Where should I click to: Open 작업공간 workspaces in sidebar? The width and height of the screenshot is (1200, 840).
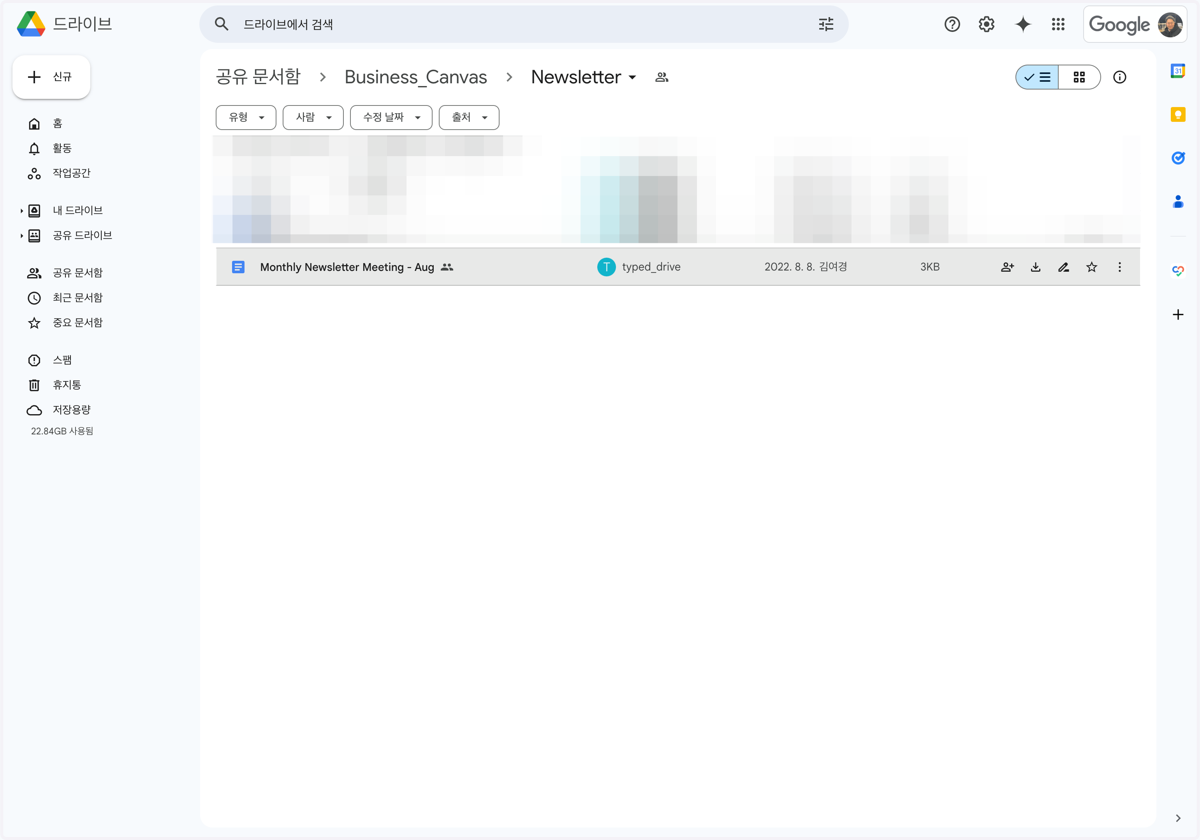click(x=71, y=173)
